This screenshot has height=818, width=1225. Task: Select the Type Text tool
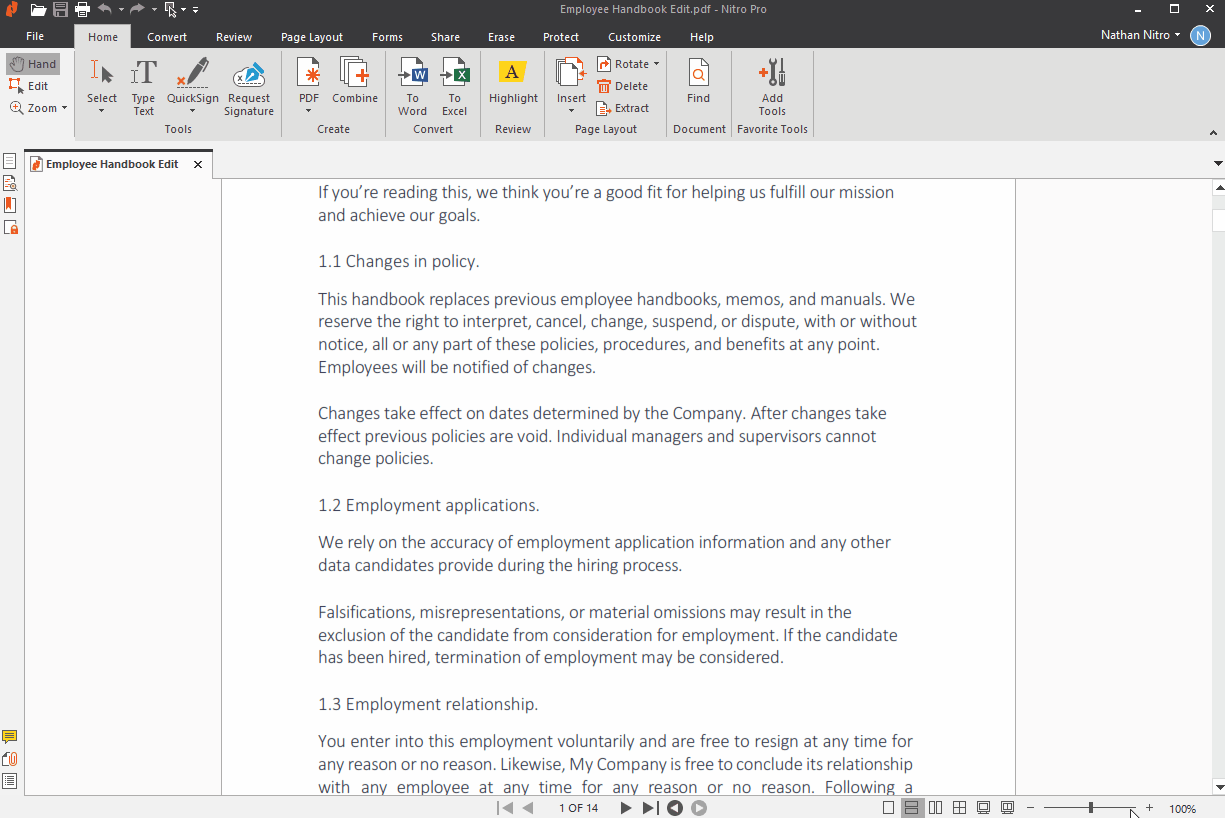coord(144,86)
